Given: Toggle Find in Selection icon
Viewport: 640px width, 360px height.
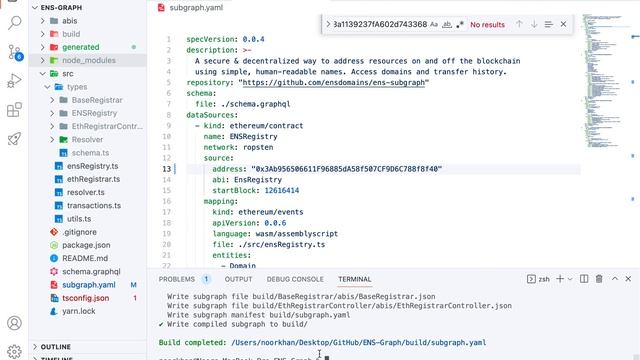Looking at the screenshot, I should click(549, 24).
